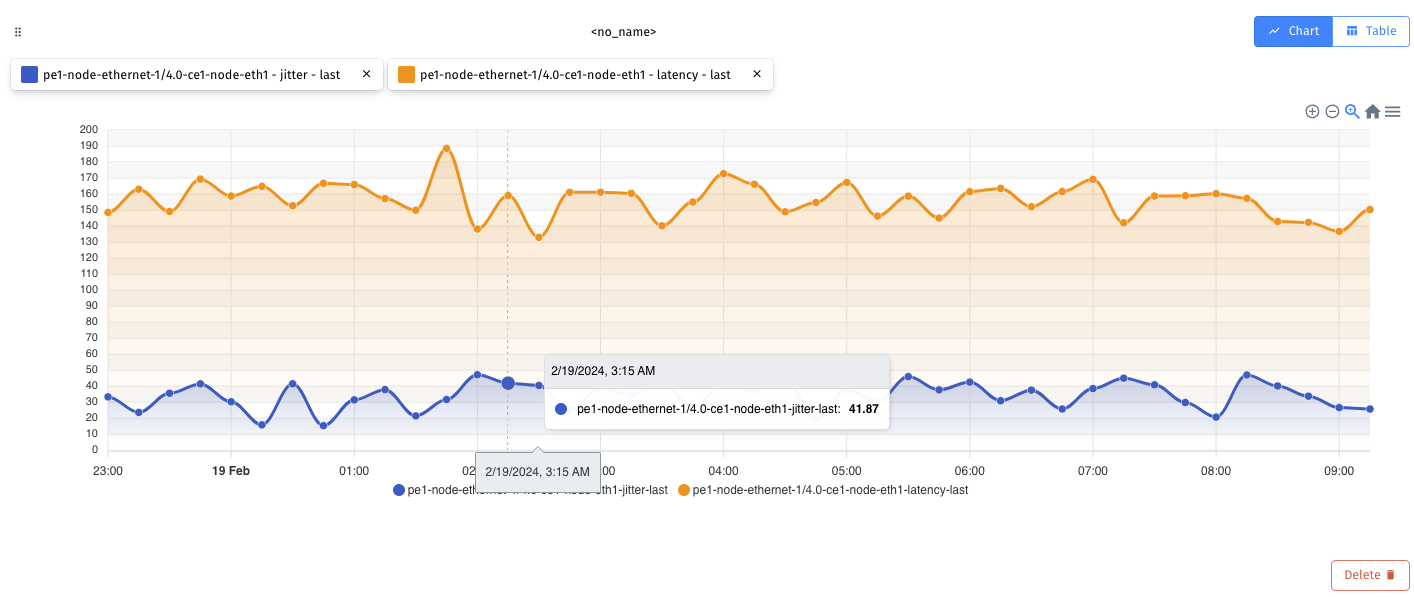Viewport: 1414px width, 597px height.
Task: Reset the chart view with the home icon
Action: pos(1372,111)
